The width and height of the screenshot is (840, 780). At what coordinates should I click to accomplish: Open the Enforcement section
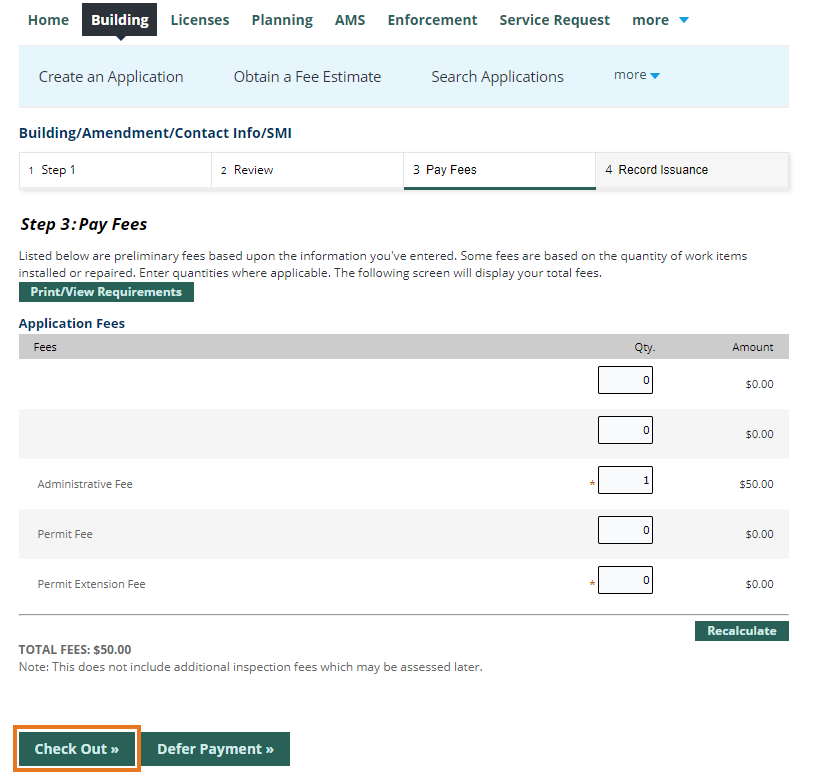[x=432, y=20]
